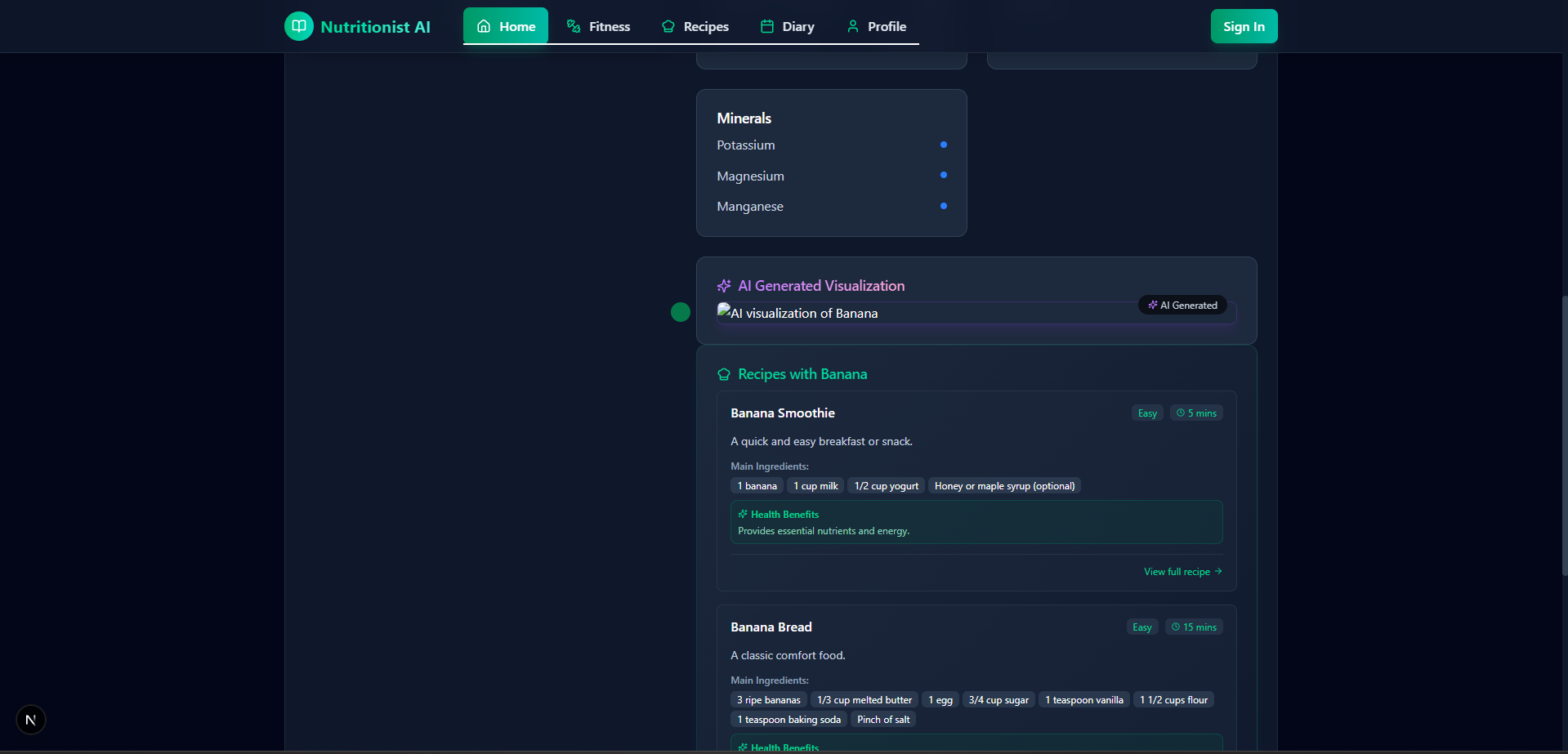Go to the Recipes tab
This screenshot has width=1568, height=754.
tap(695, 26)
